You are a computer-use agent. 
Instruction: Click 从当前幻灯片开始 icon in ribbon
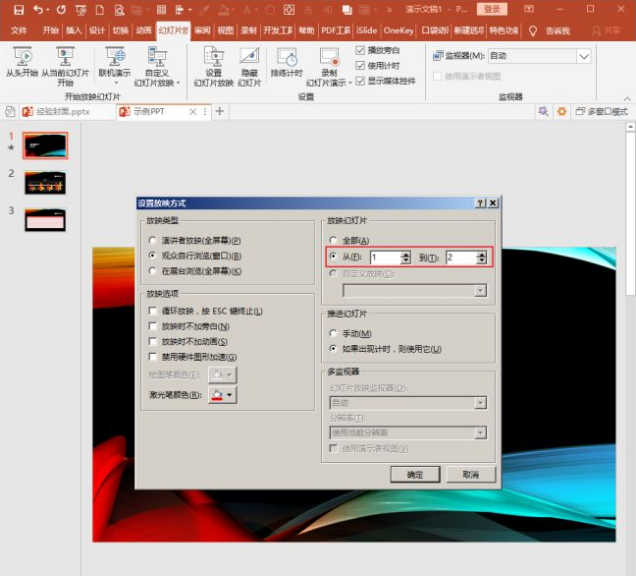[65, 57]
